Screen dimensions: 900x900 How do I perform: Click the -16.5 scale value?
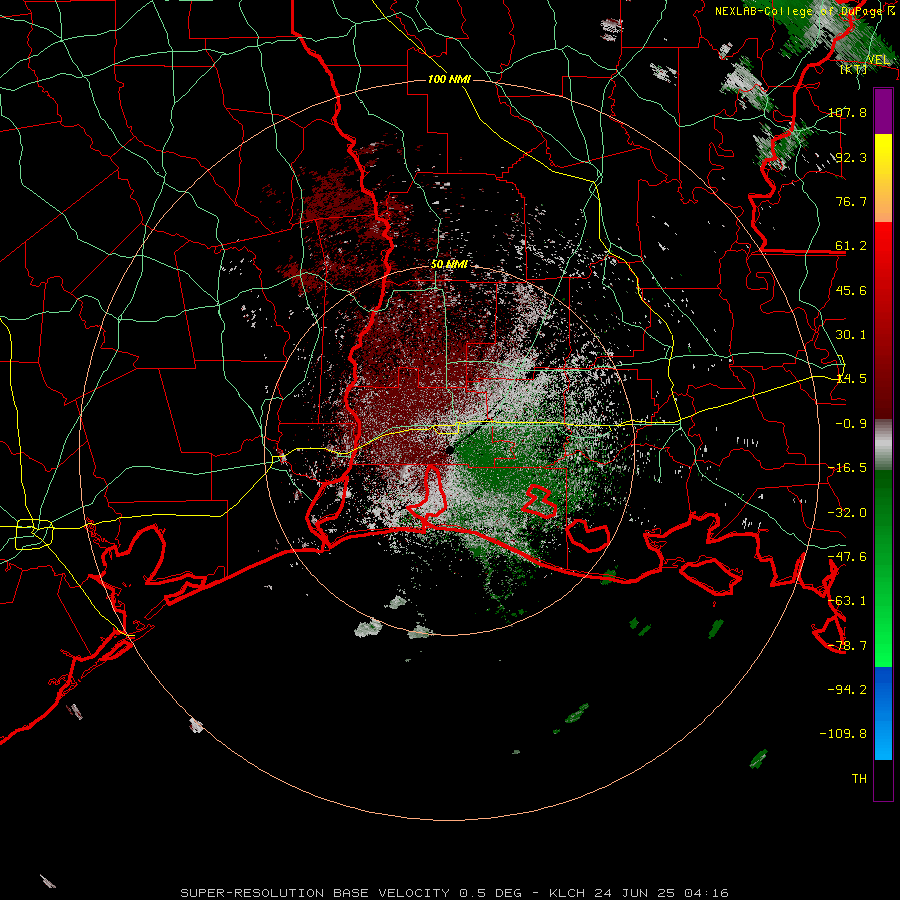[847, 468]
